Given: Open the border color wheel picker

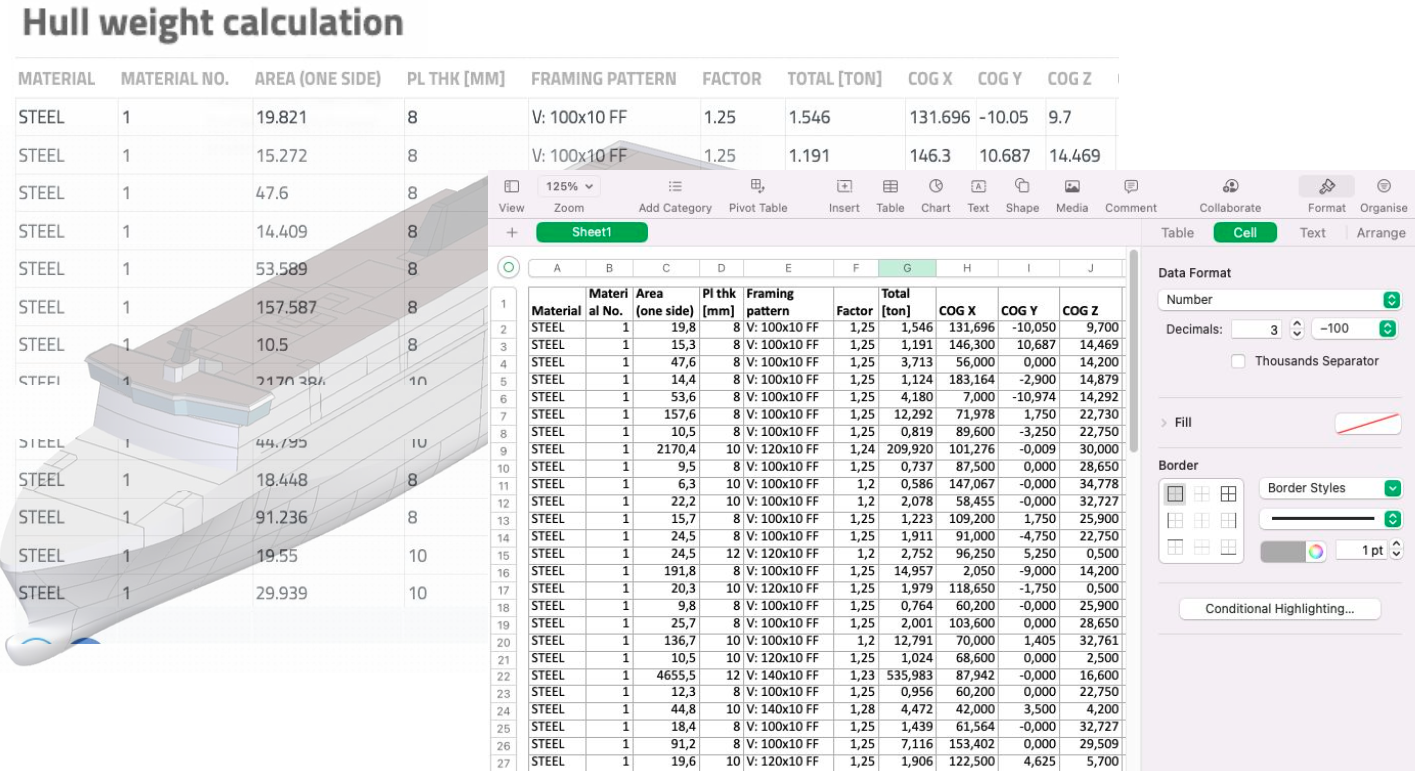Looking at the screenshot, I should (1315, 551).
